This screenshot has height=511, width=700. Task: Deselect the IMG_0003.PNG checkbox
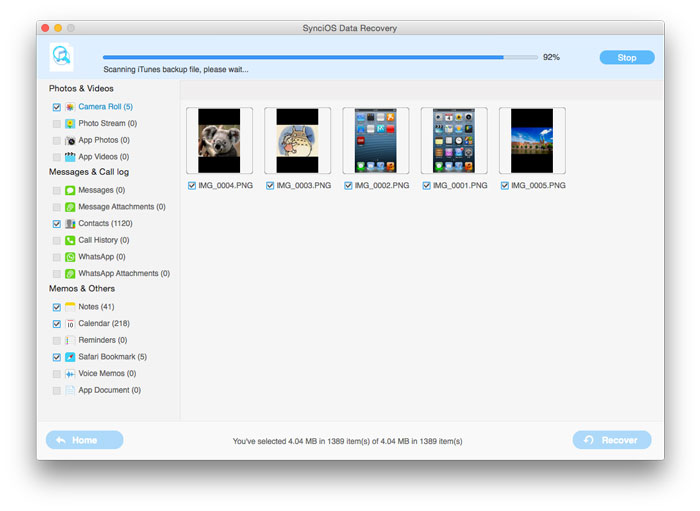click(270, 186)
